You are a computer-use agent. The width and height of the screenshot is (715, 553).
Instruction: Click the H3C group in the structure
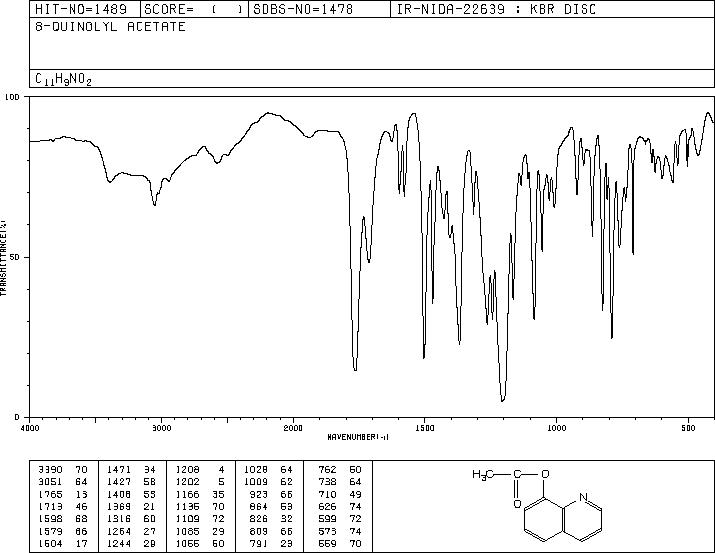(482, 475)
